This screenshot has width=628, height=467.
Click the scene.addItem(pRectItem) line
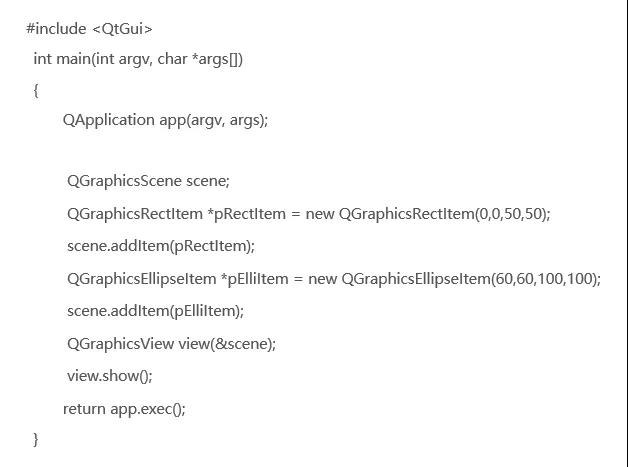(161, 246)
